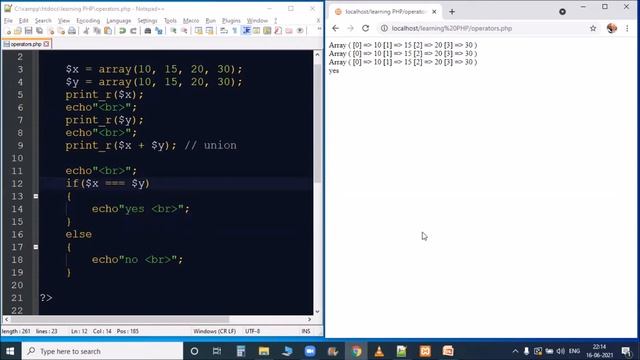Create a new file in Notepad++ toolbar
The width and height of the screenshot is (640, 360).
tap(8, 31)
